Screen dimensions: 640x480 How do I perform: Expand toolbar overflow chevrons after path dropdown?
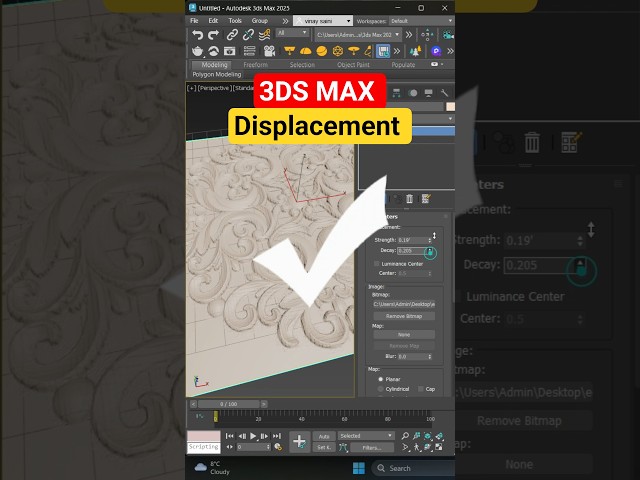pos(409,35)
